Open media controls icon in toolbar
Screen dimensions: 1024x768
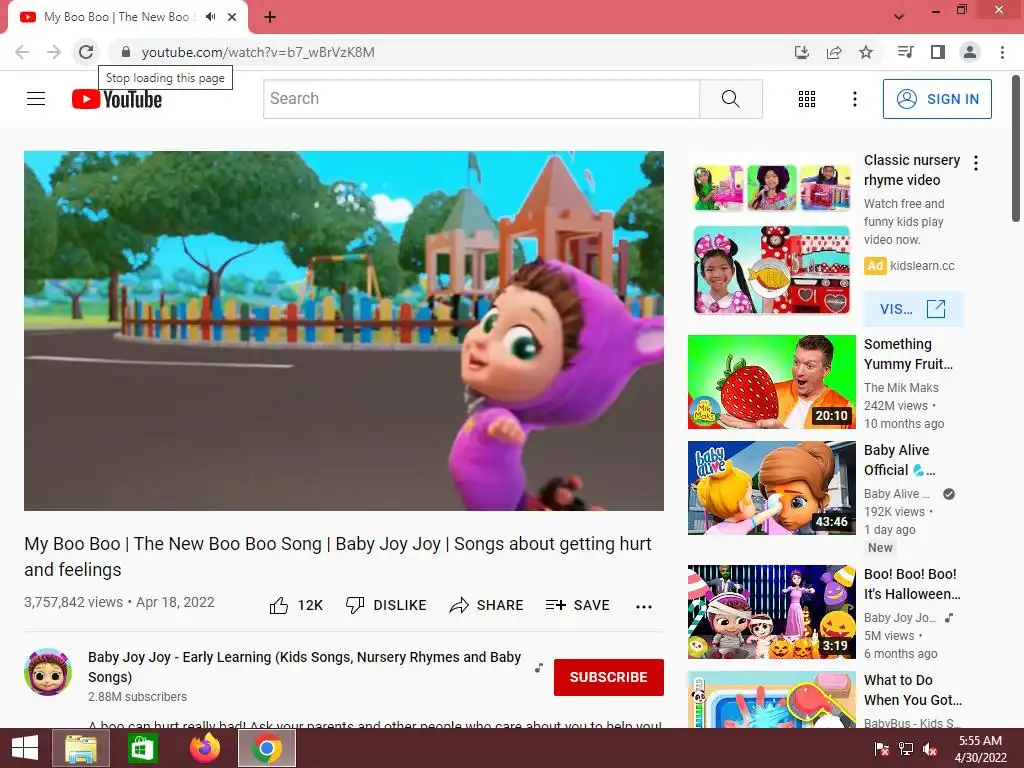coord(905,52)
